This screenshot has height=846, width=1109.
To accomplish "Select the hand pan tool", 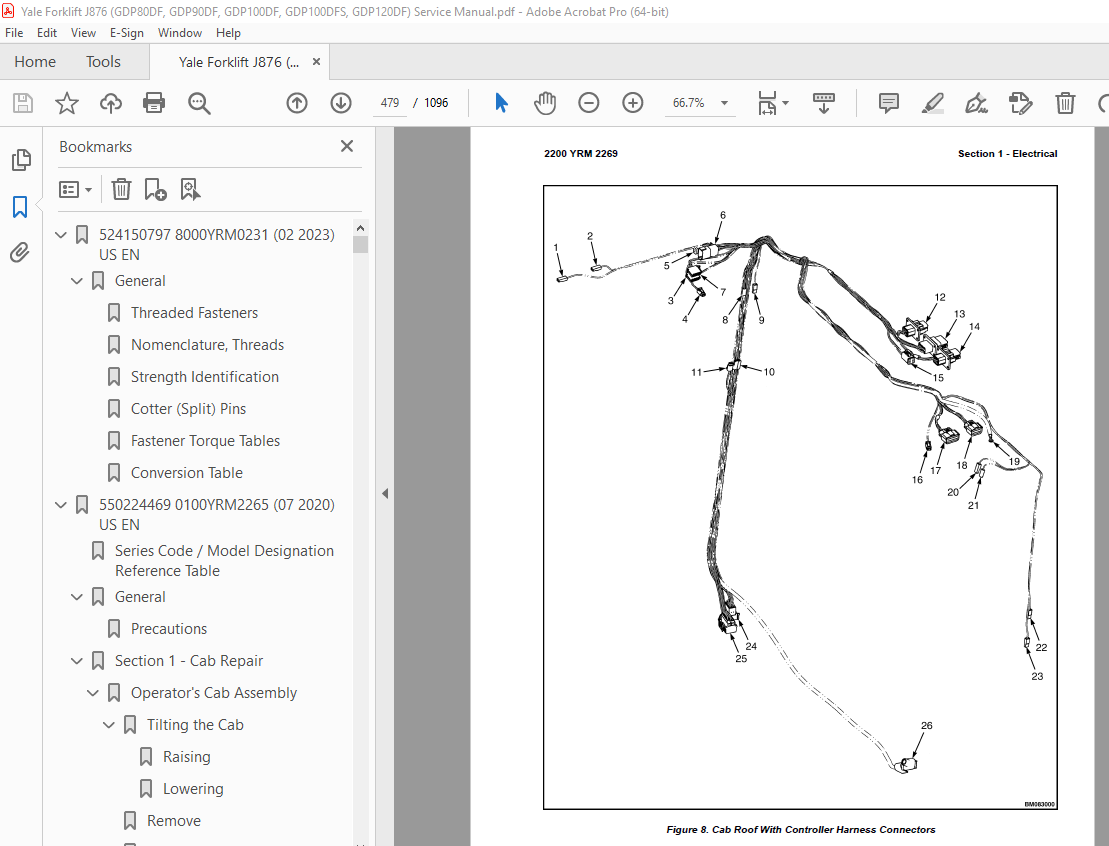I will tap(545, 103).
